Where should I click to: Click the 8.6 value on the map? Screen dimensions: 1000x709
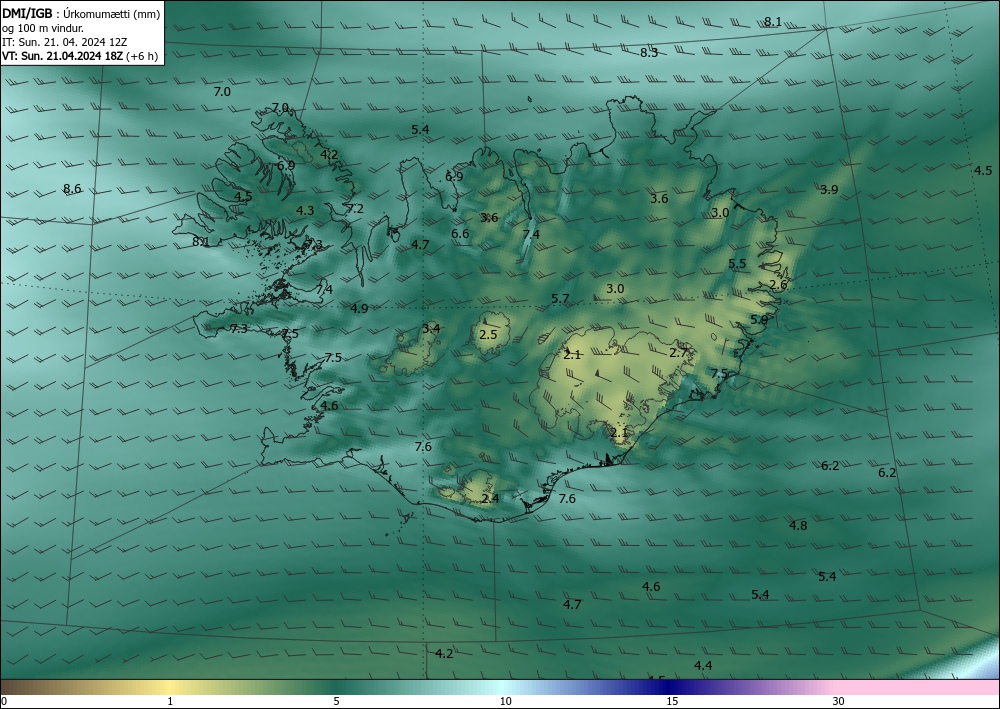72,189
